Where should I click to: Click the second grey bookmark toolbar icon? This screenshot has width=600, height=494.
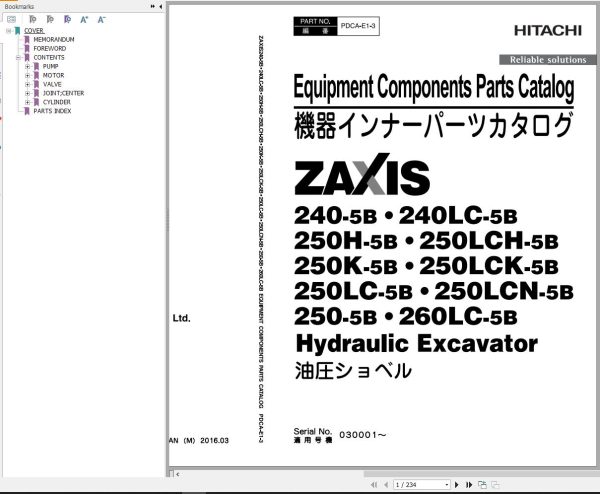point(50,19)
